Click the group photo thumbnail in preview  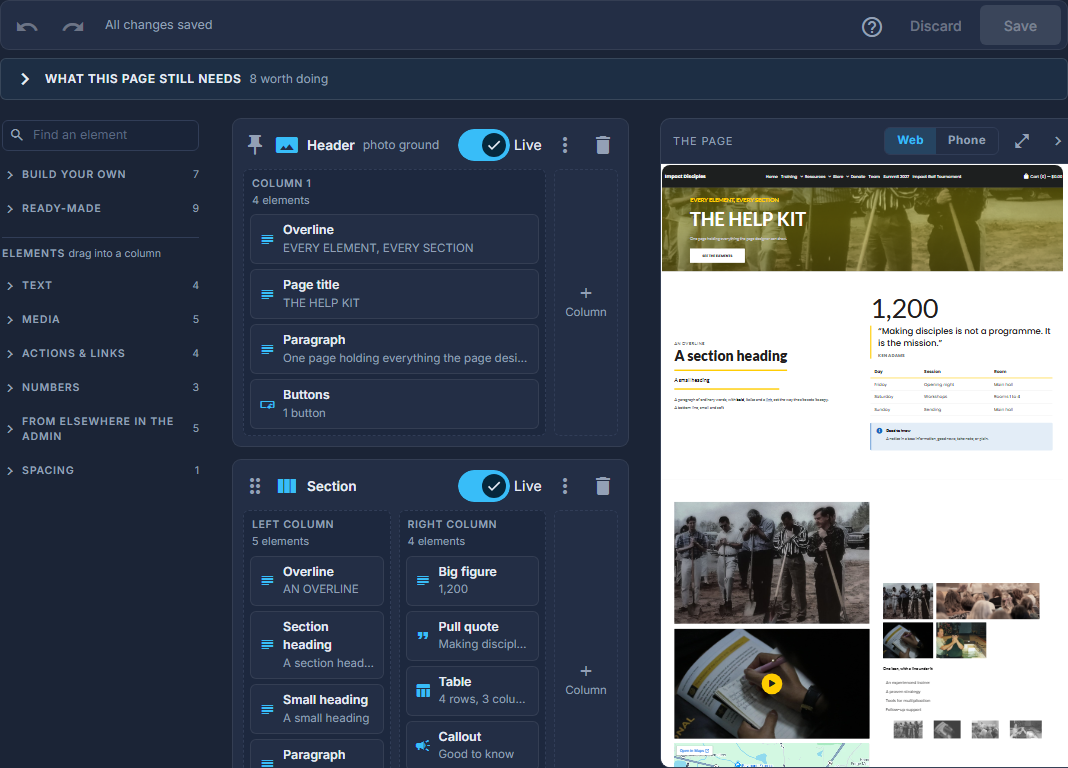pyautogui.click(x=771, y=562)
